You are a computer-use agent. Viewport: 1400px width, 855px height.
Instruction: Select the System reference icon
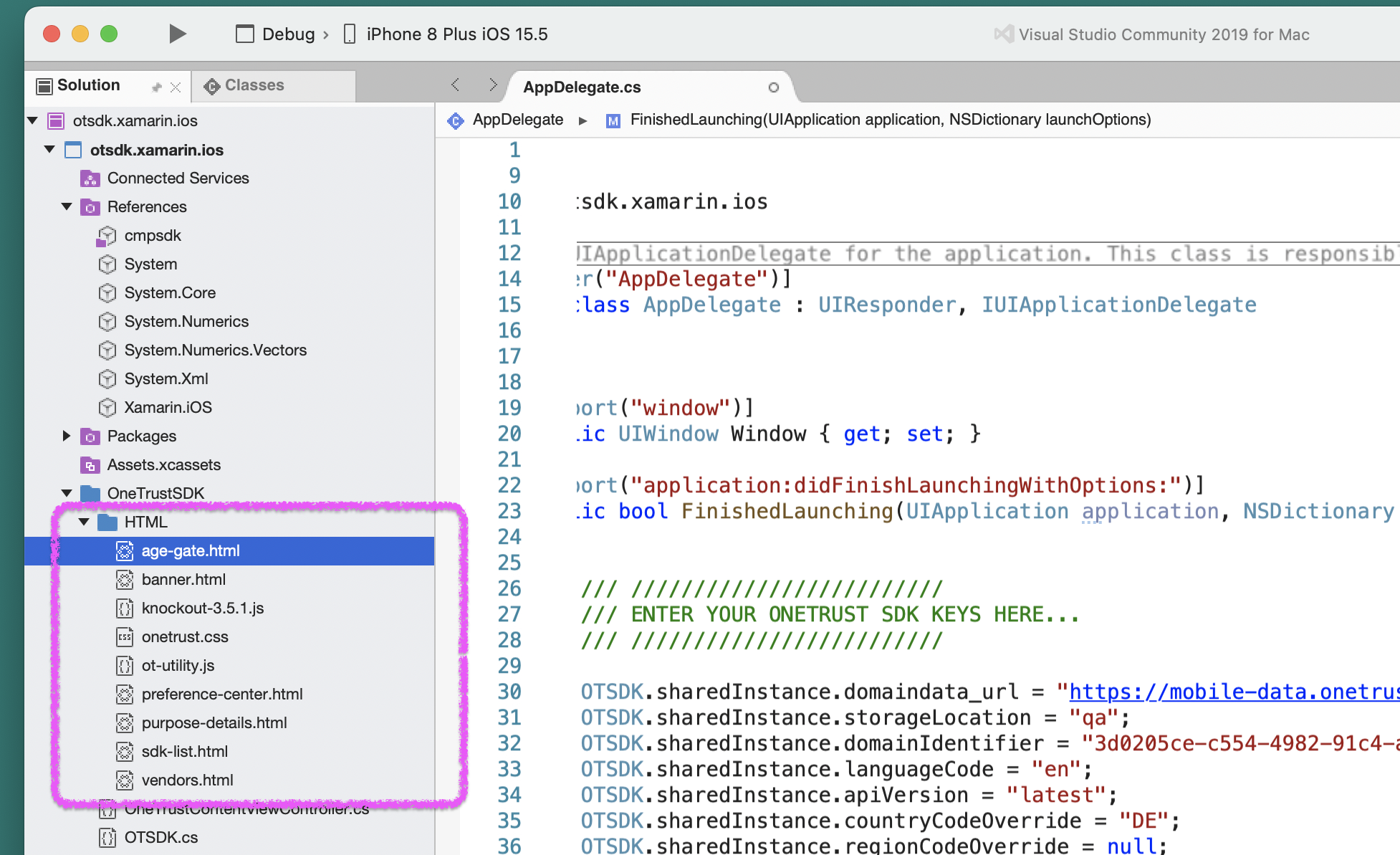(x=107, y=264)
